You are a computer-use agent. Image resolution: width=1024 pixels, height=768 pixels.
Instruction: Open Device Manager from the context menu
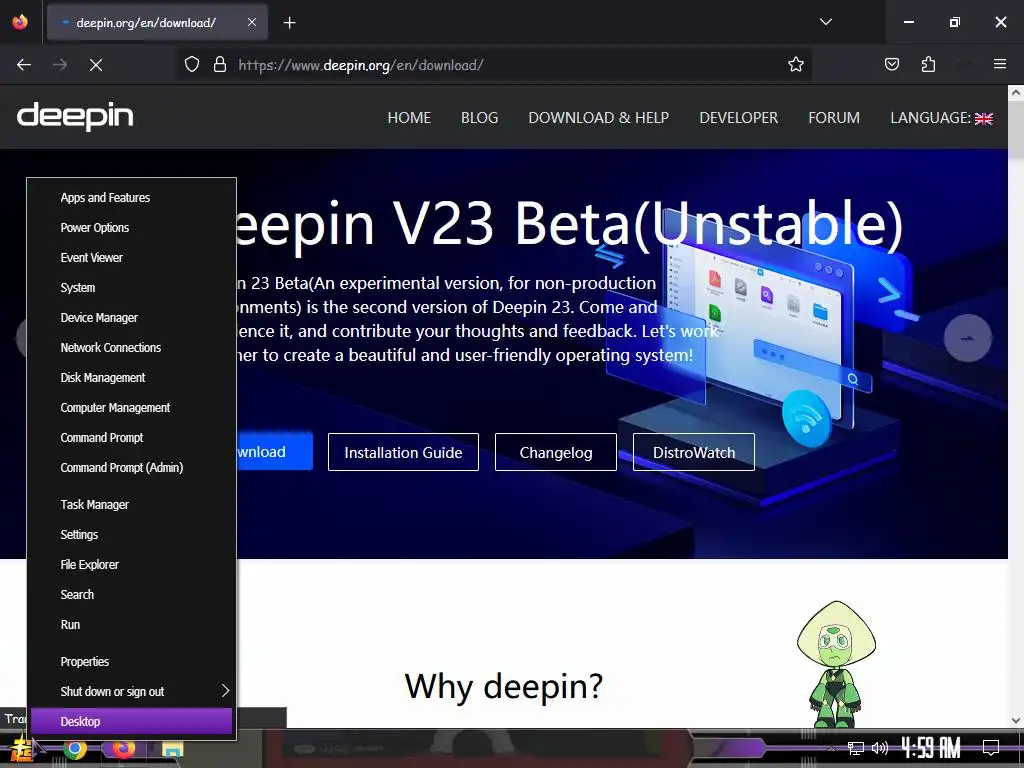(131, 317)
